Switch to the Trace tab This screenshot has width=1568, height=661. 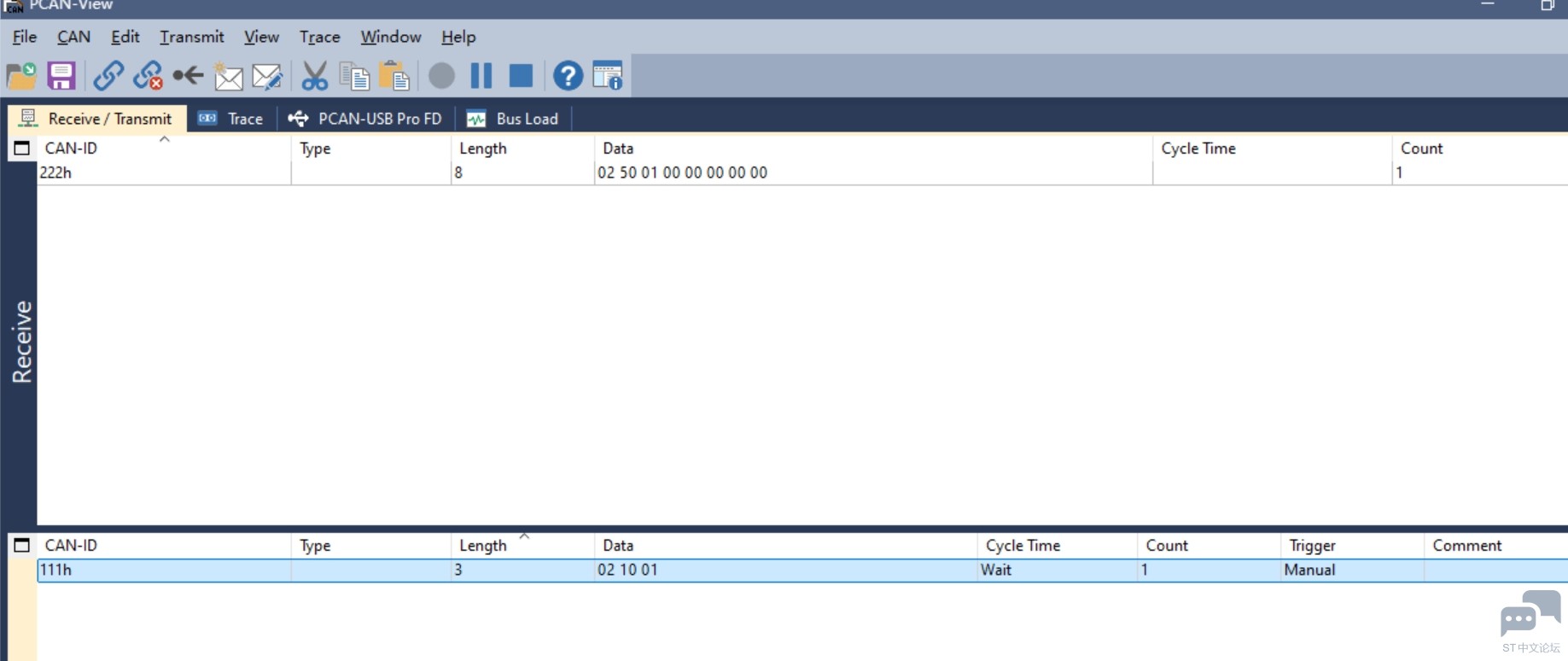pos(230,119)
